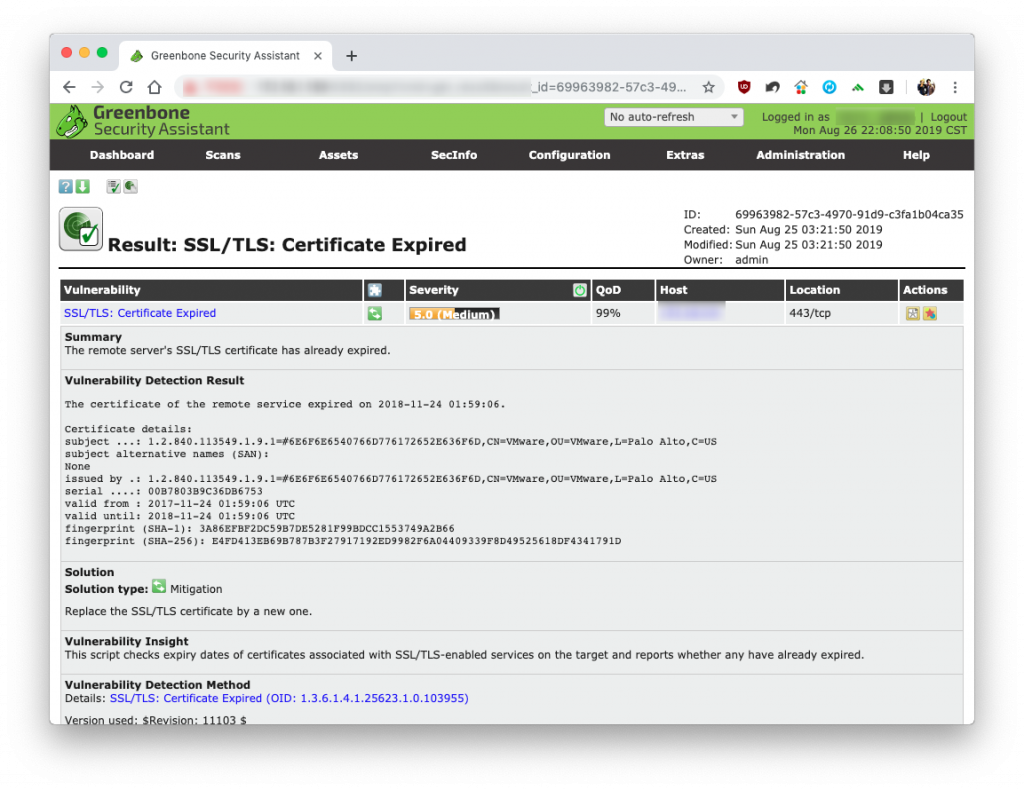The image size is (1024, 790).
Task: Click the Logout link
Action: pos(948,117)
